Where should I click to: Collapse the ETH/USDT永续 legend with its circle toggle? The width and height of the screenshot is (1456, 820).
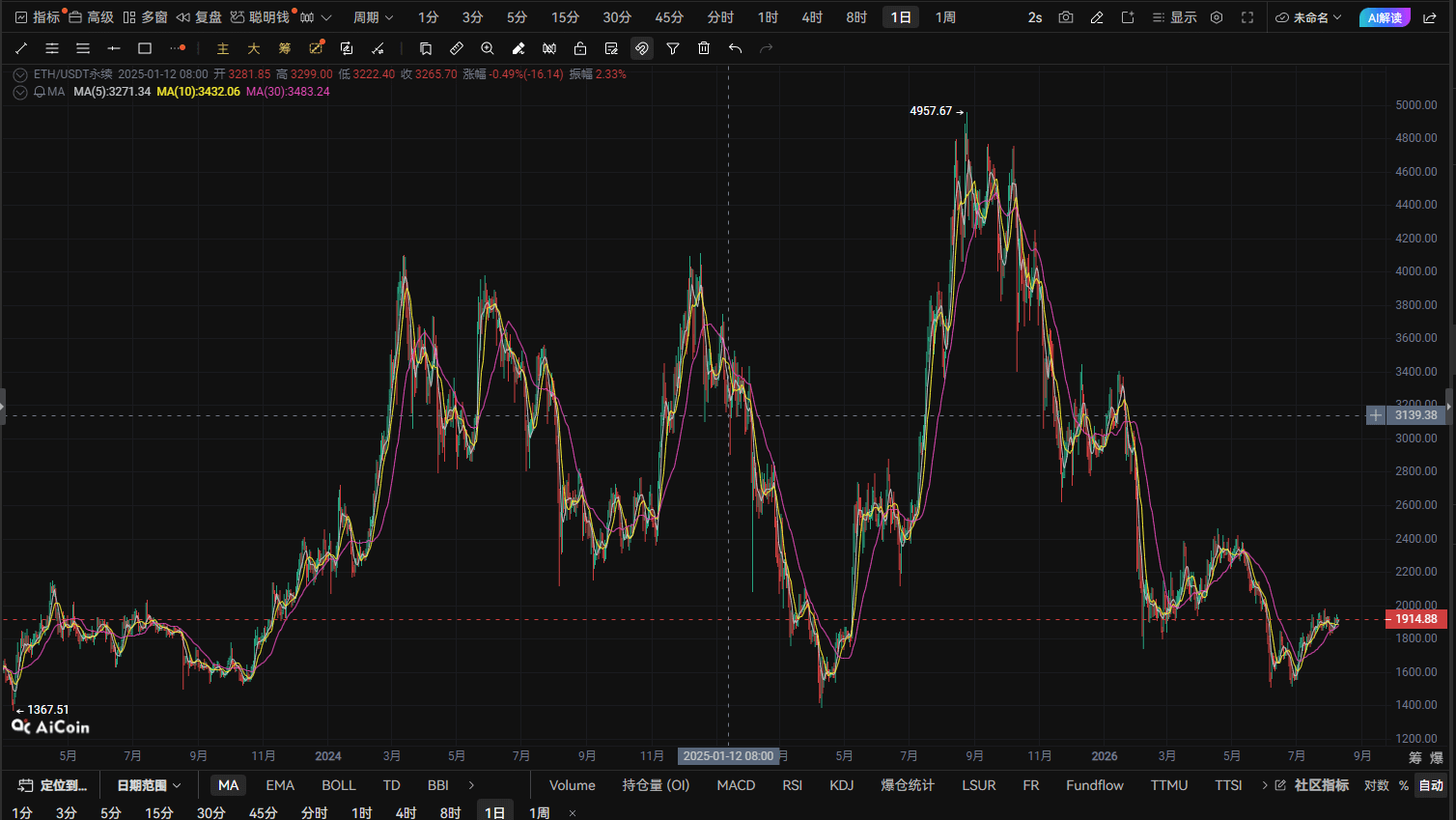tap(20, 74)
